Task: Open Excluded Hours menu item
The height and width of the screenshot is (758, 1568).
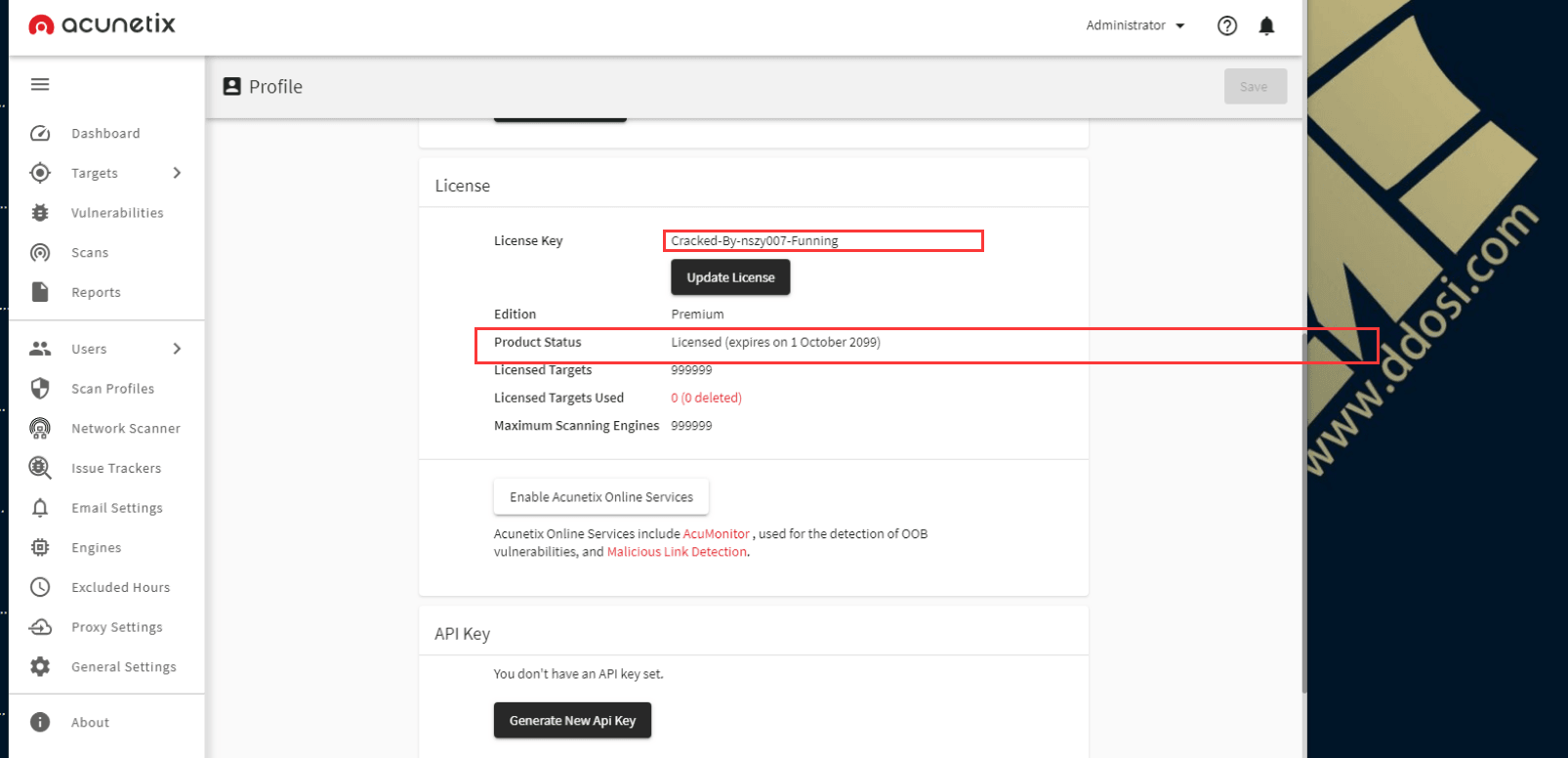Action: pos(120,588)
